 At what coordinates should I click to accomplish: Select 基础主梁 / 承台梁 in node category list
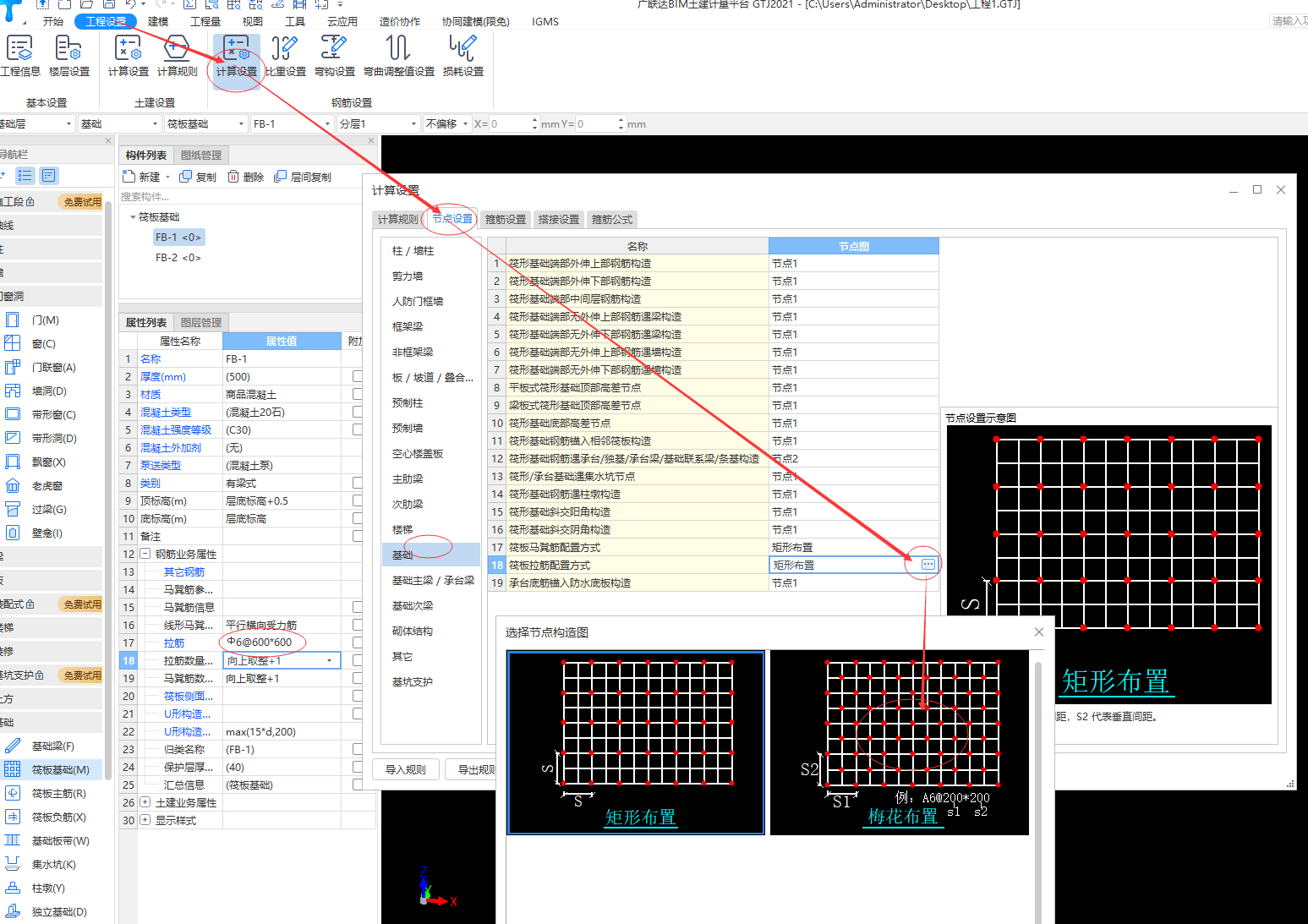[433, 581]
